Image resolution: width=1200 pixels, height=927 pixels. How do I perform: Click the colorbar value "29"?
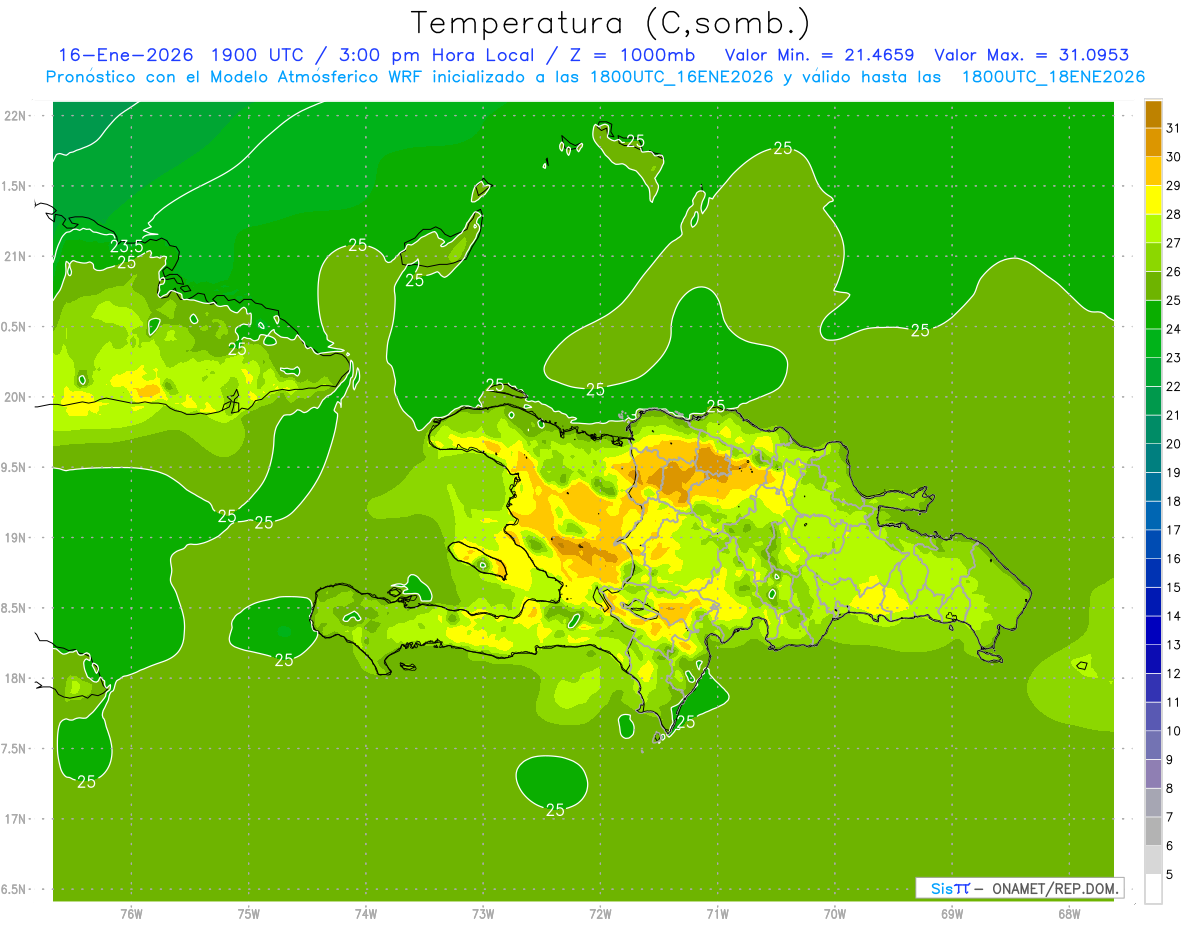click(x=1174, y=186)
